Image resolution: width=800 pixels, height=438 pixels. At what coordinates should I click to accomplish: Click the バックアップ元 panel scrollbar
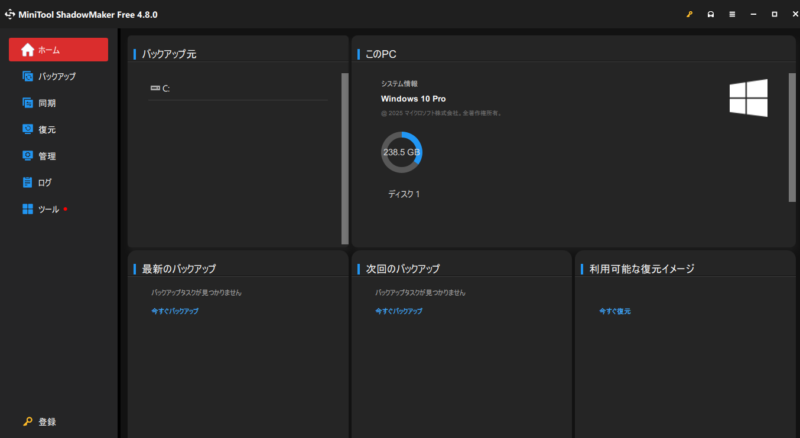(344, 158)
